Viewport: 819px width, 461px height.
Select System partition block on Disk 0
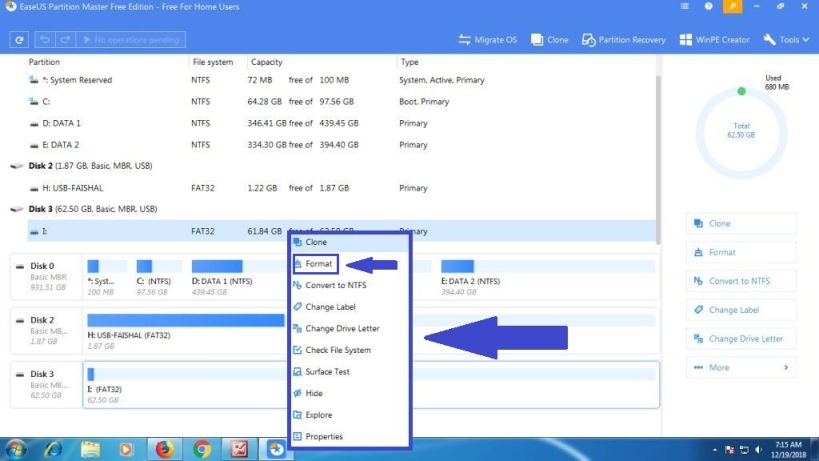(107, 277)
